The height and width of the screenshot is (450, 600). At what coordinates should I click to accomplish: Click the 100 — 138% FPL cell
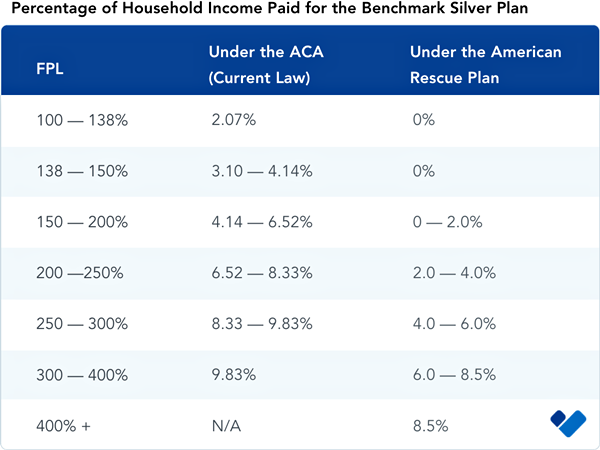coord(81,120)
